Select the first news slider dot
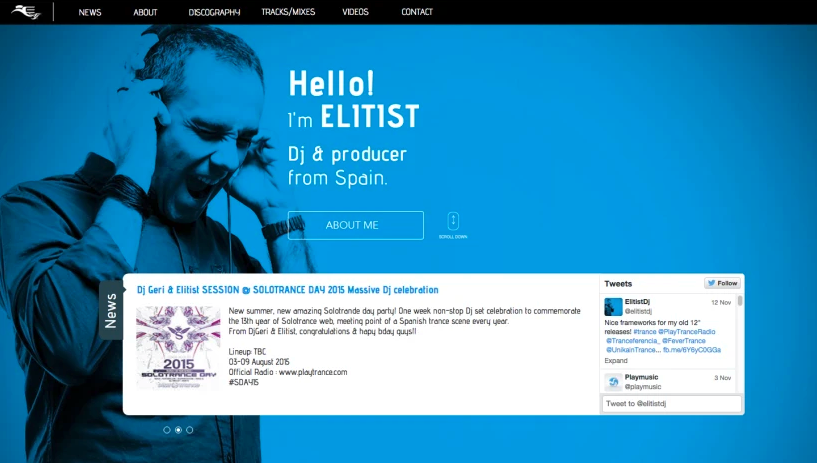Screen dimensions: 817x463 [x=167, y=430]
